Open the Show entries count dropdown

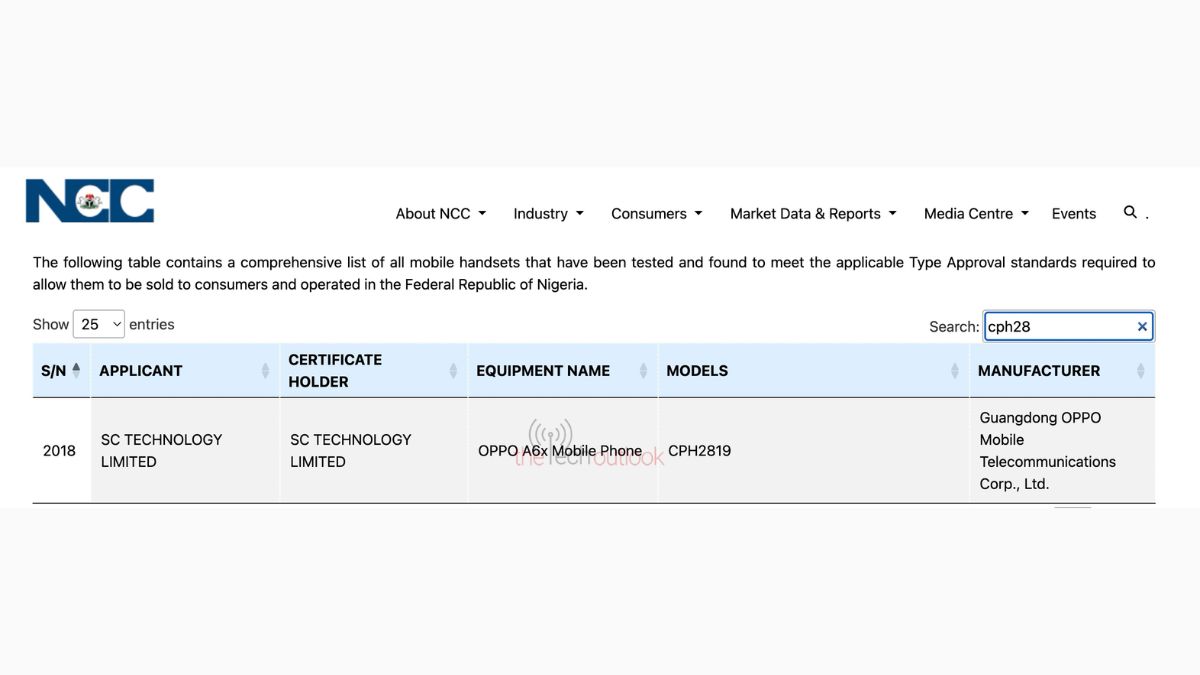(98, 324)
